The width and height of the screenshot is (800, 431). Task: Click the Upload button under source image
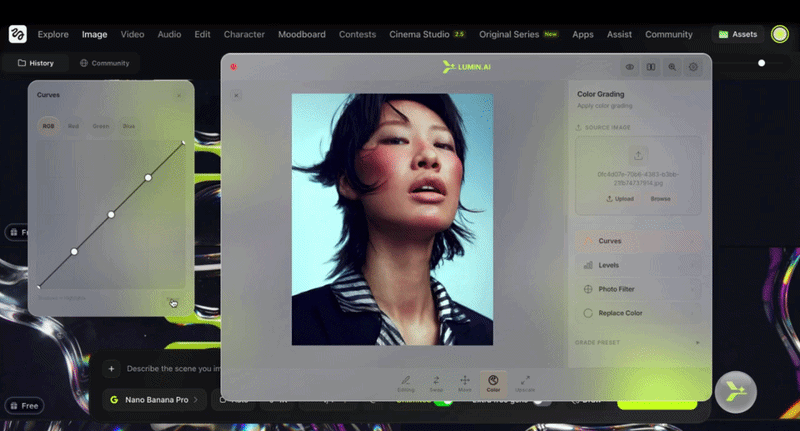[620, 199]
